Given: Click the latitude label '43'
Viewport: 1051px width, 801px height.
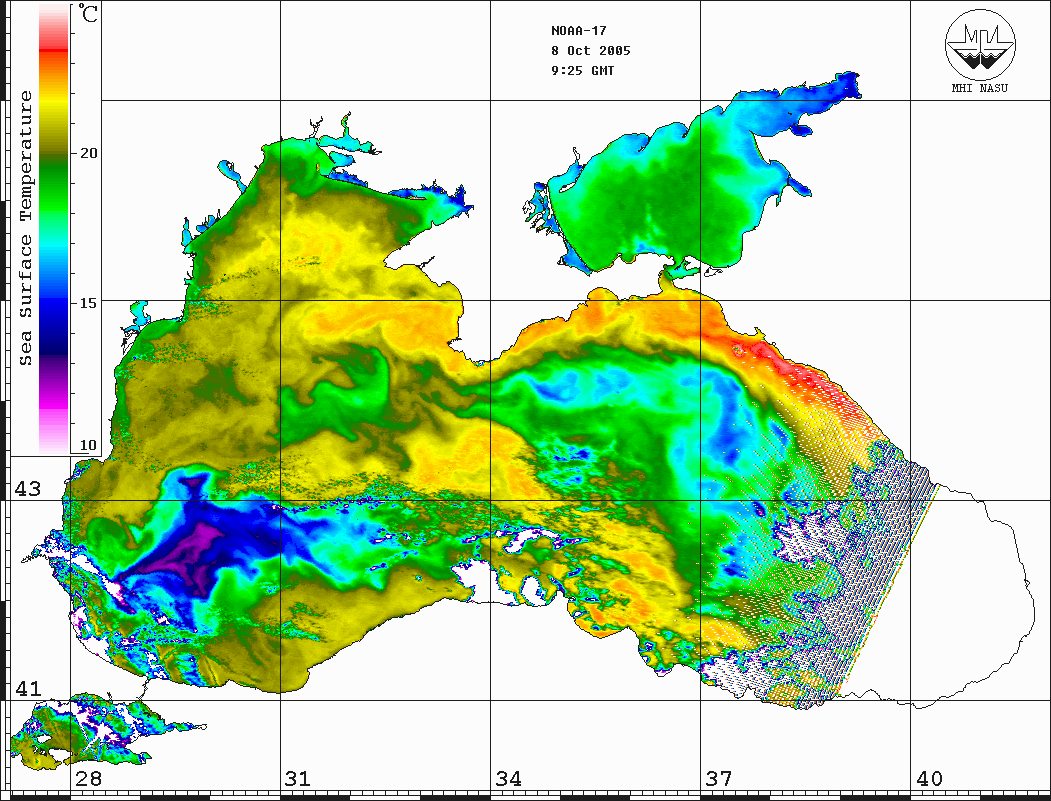Looking at the screenshot, I should point(28,489).
